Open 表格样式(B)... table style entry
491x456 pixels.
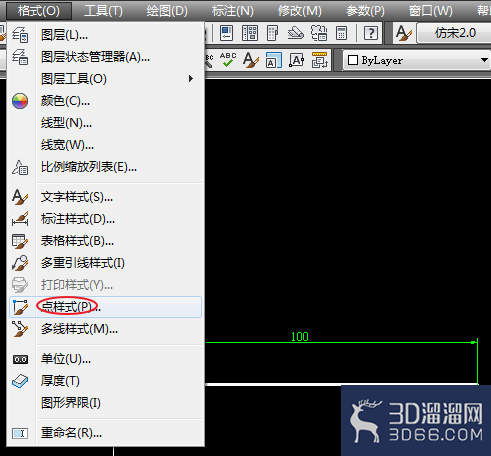pyautogui.click(x=105, y=241)
